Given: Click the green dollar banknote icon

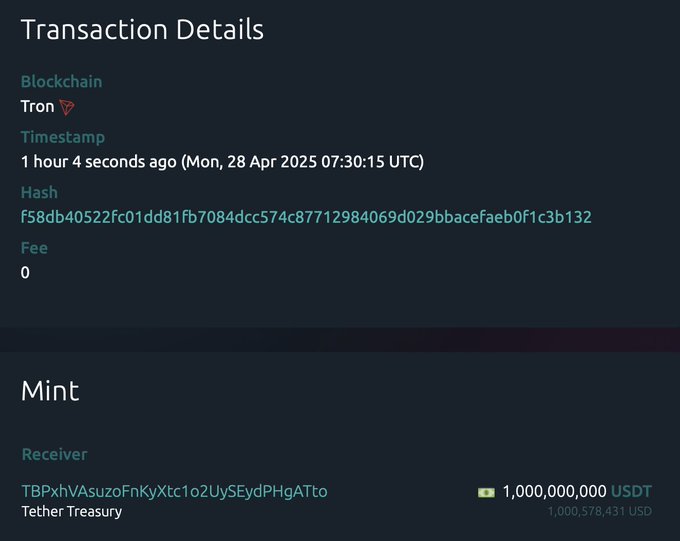Looking at the screenshot, I should pos(486,492).
